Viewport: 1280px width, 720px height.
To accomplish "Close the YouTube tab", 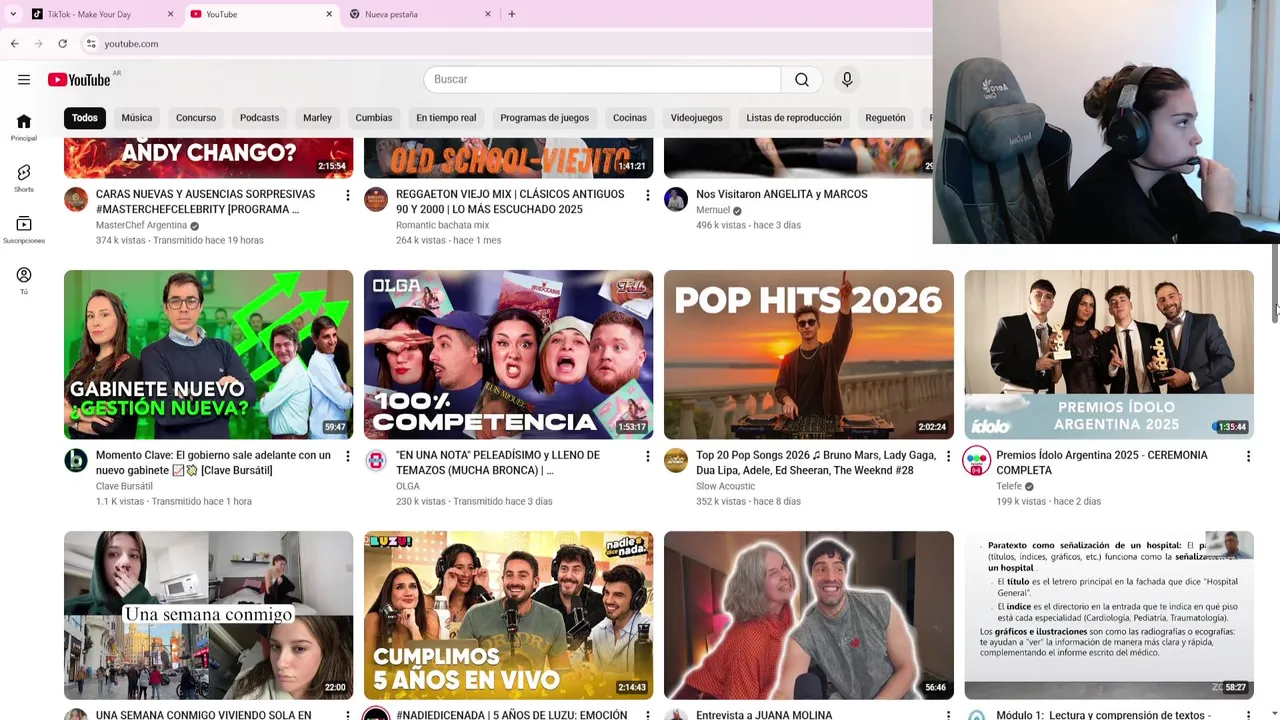I will pyautogui.click(x=329, y=14).
